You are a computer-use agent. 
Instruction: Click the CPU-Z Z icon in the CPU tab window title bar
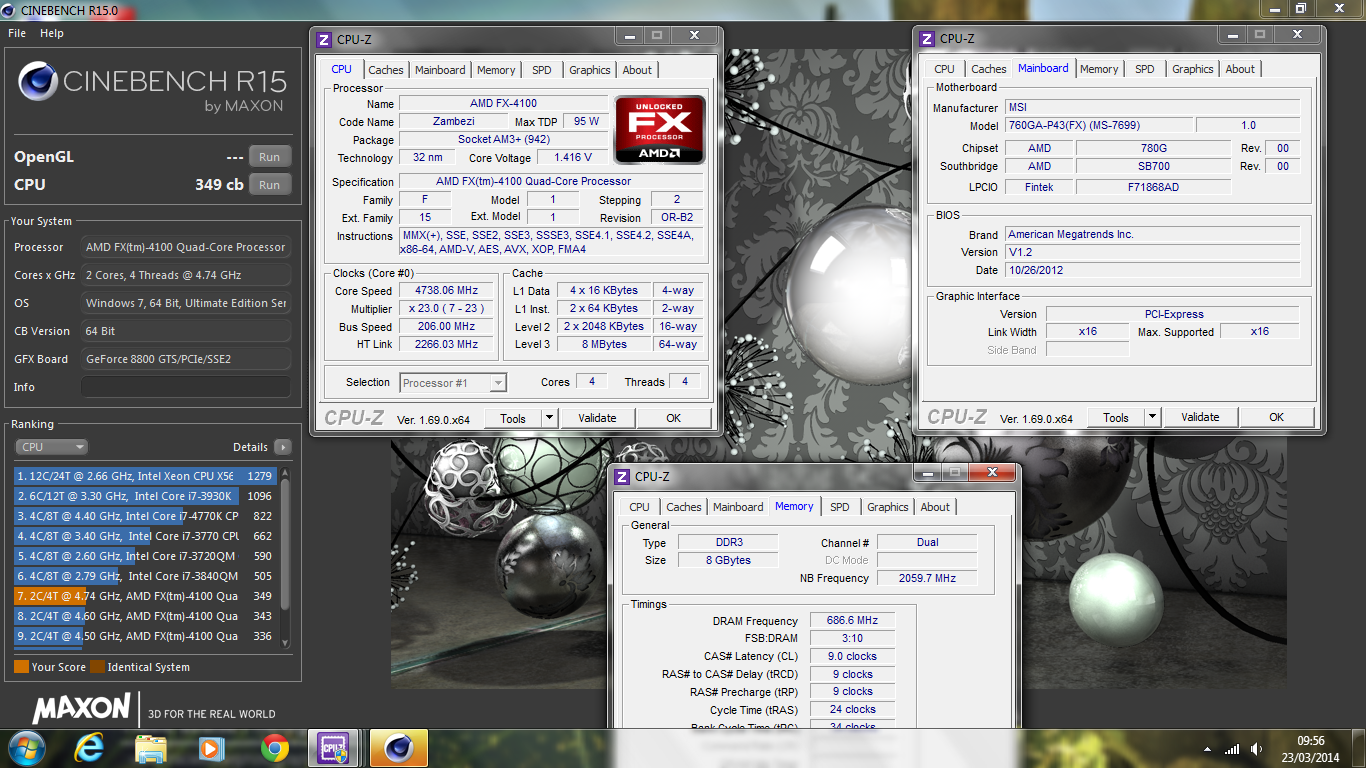(324, 40)
